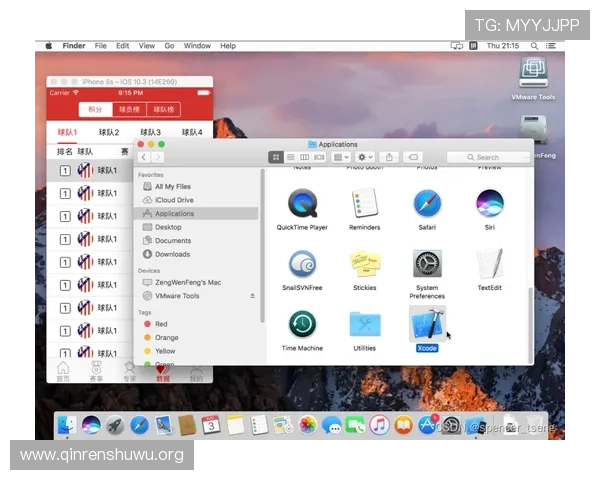The height and width of the screenshot is (480, 600).
Task: Open Downloads in Finder sidebar
Action: coord(196,255)
